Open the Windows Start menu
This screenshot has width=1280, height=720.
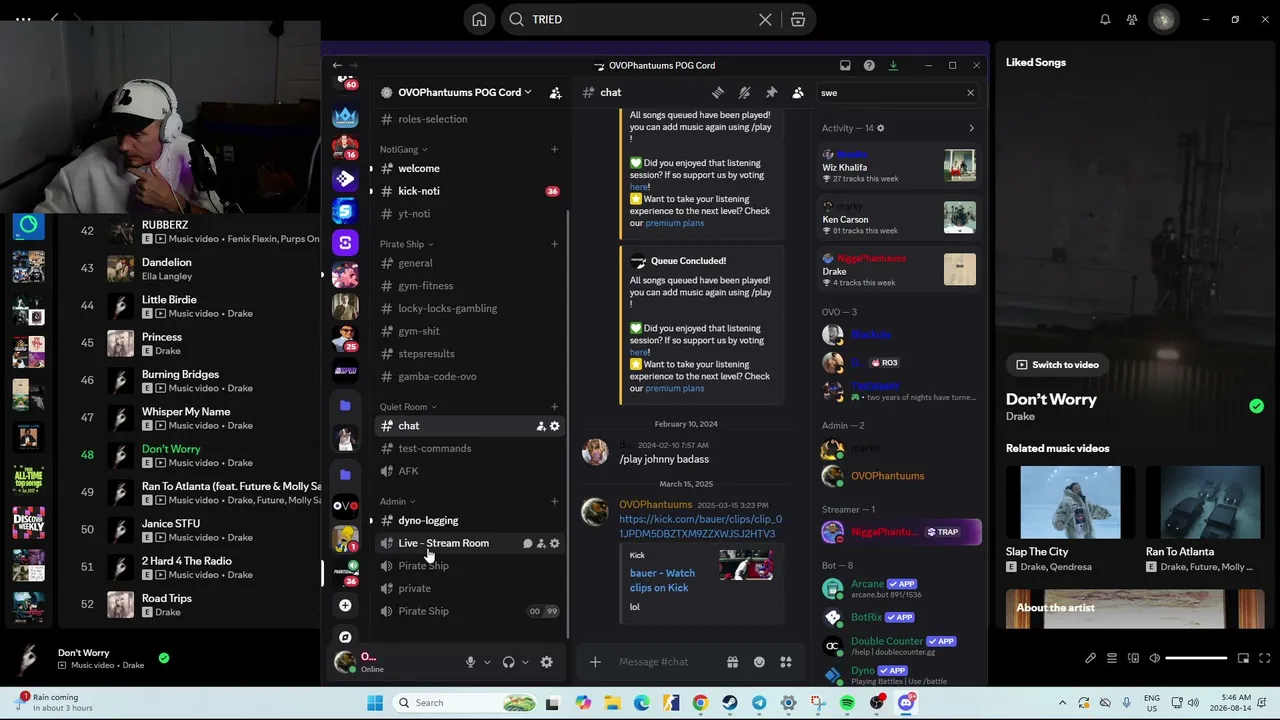pos(375,703)
